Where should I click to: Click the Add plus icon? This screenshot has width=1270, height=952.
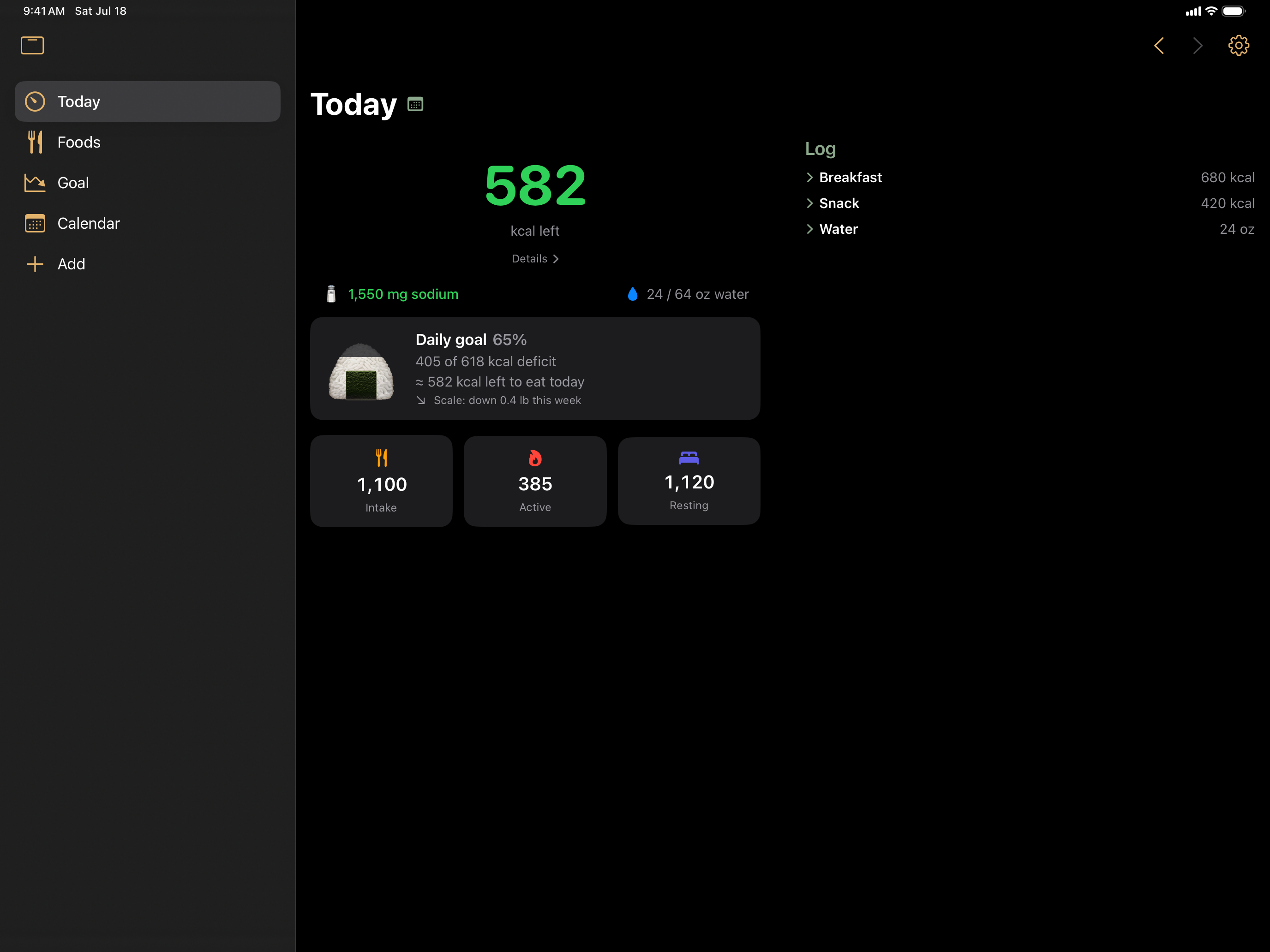tap(35, 264)
